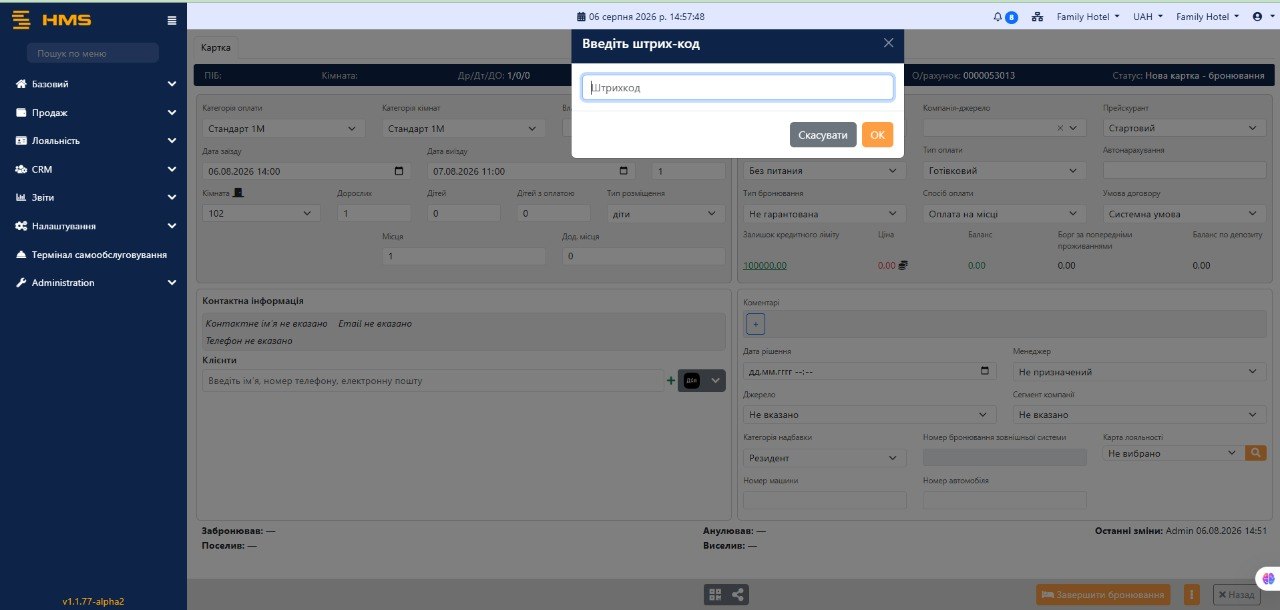Click the menu search field Пошук по меню
Image resolution: width=1280 pixels, height=610 pixels.
click(x=92, y=53)
